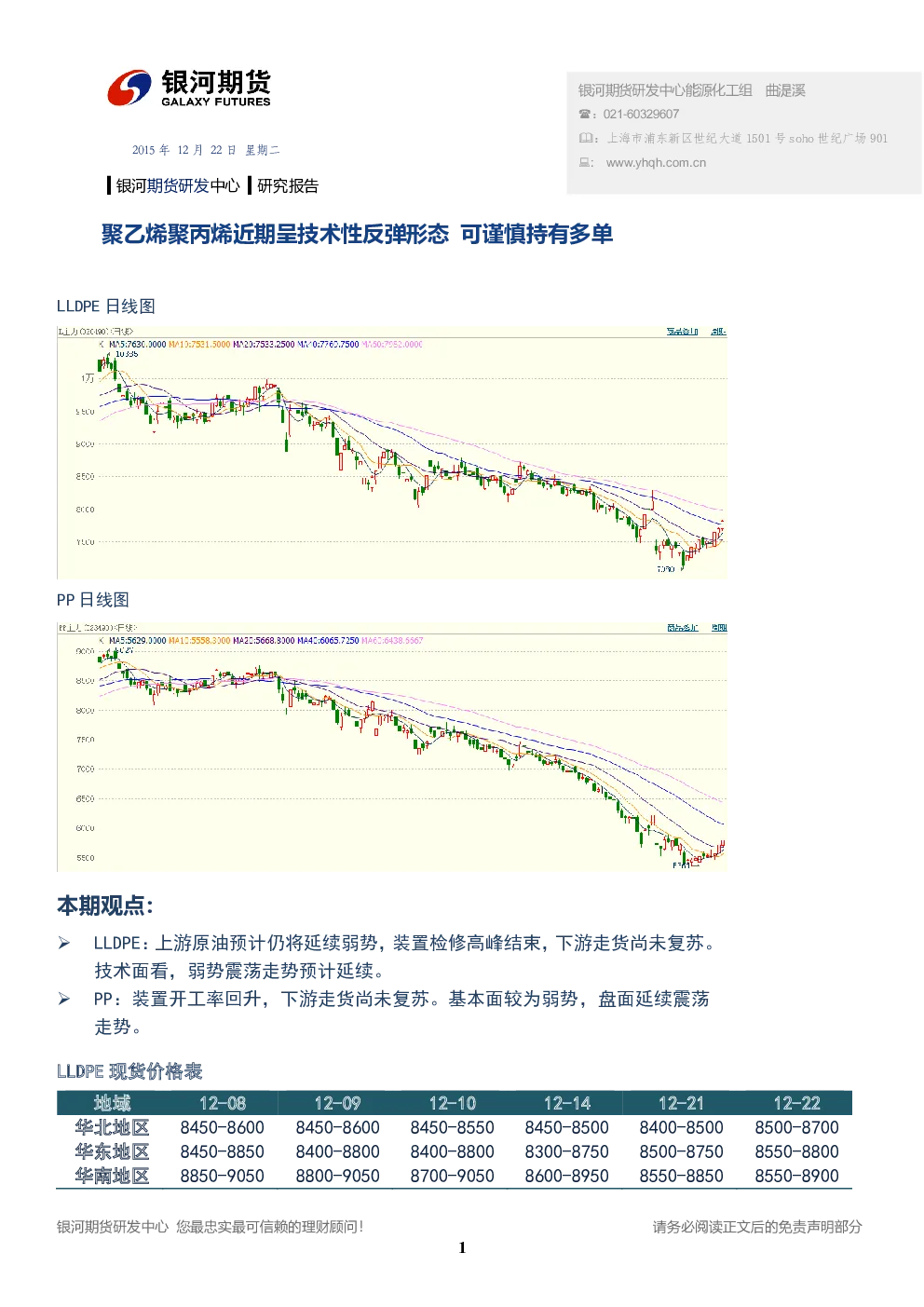This screenshot has width=924, height=1307.
Task: Click the telephone icon beside 021-60329607
Action: 585,115
